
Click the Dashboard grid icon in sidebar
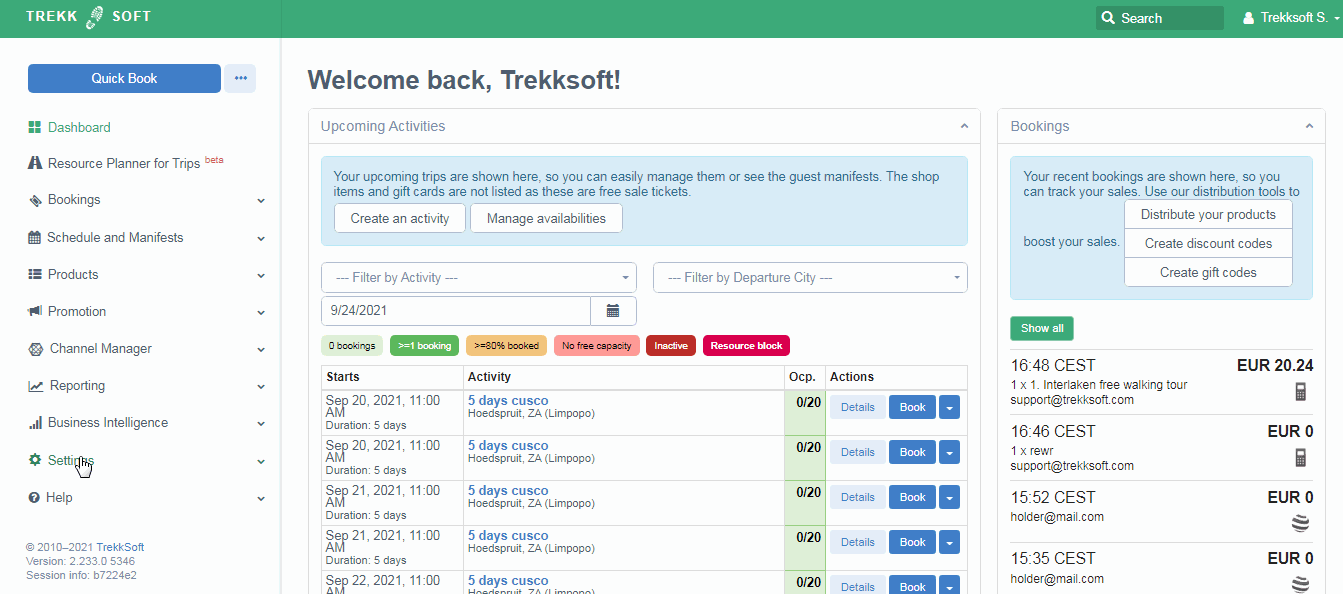pyautogui.click(x=35, y=127)
